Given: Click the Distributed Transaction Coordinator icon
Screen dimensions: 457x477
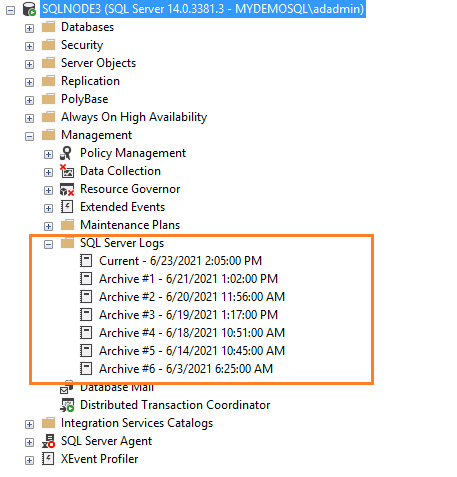Looking at the screenshot, I should coord(67,405).
